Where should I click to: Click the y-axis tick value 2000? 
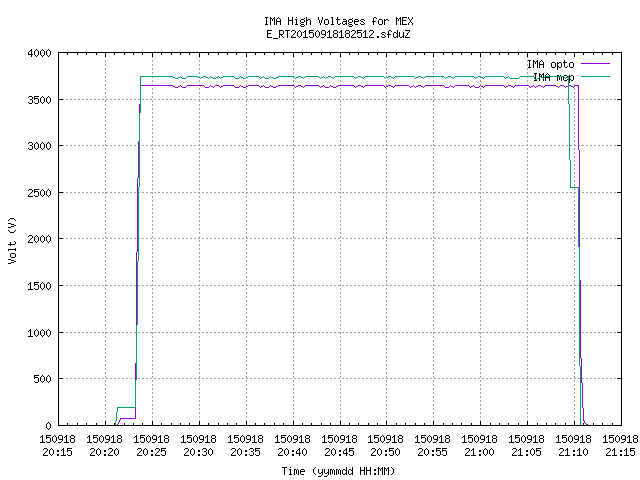pos(40,239)
